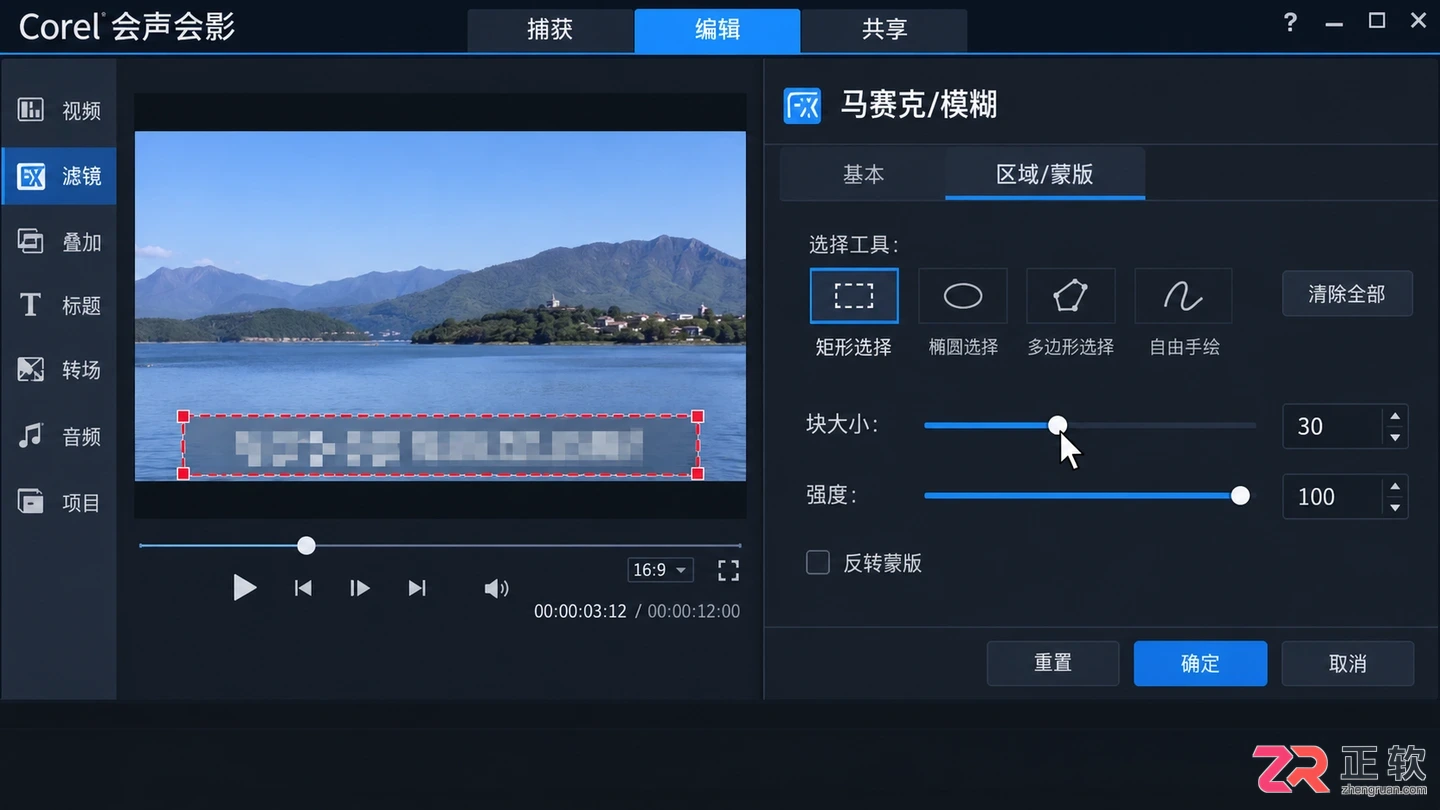This screenshot has height=810, width=1440.
Task: Increase 强度 value with up arrow
Action: [1395, 486]
